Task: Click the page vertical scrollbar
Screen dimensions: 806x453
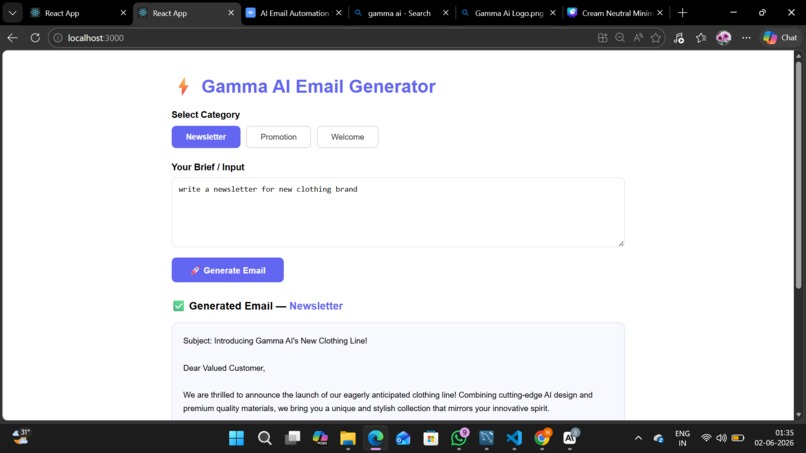Action: coord(798,175)
